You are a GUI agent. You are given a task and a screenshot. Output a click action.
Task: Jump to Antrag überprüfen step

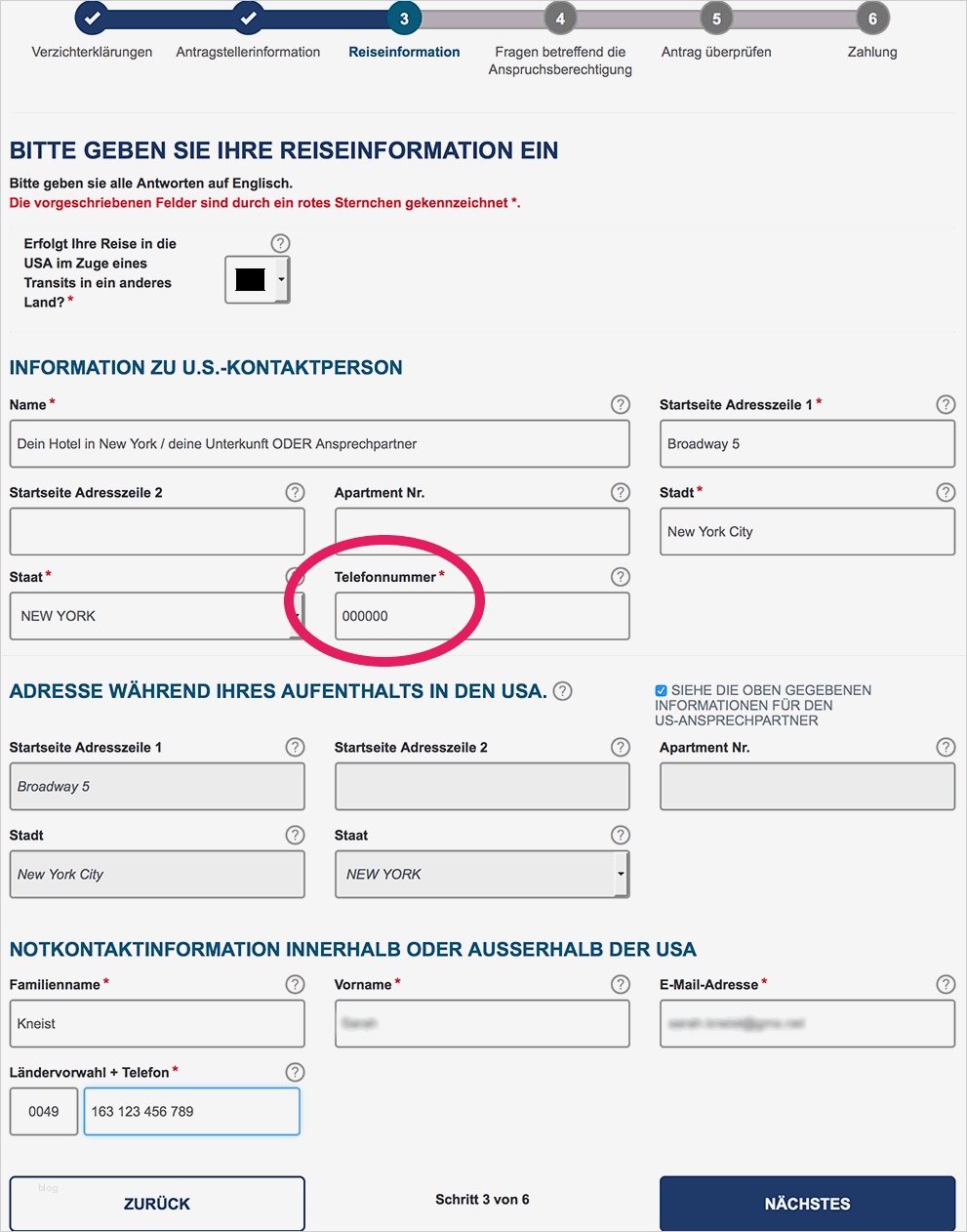click(716, 18)
